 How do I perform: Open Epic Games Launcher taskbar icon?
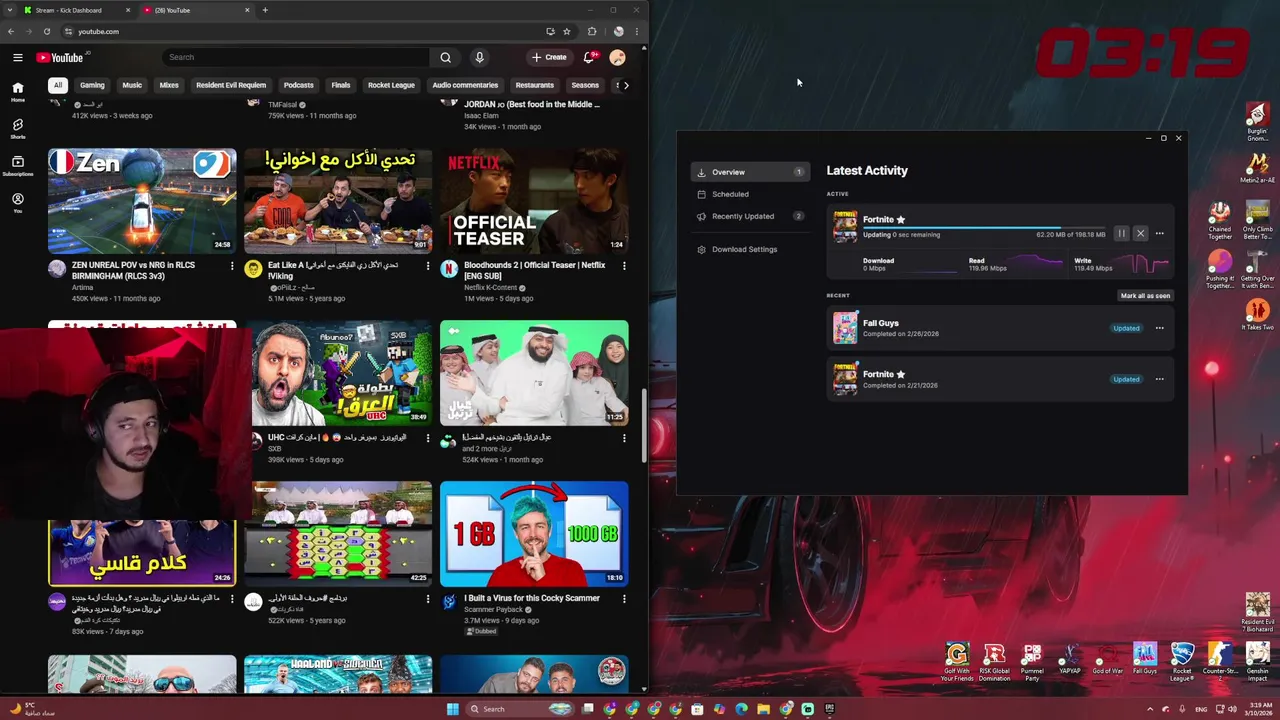(829, 709)
